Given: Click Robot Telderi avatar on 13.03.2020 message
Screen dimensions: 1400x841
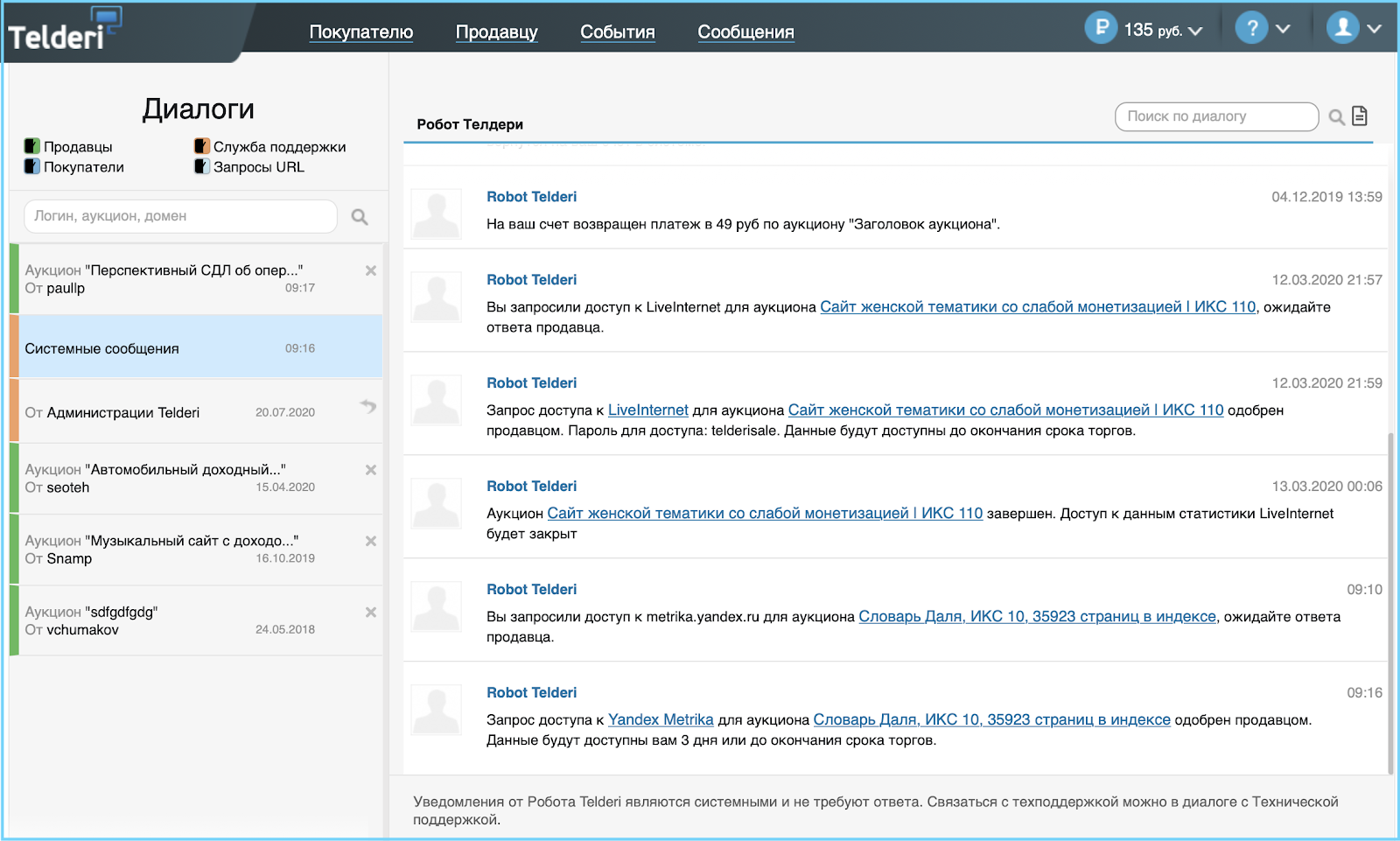Looking at the screenshot, I should click(437, 503).
